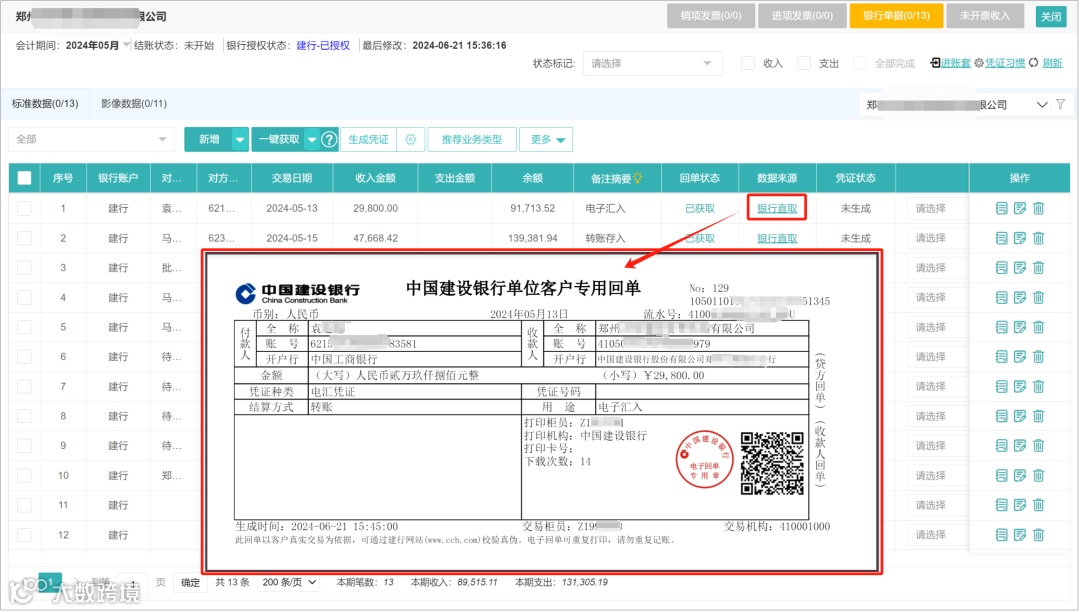
Task: Edit row 9 bank record
Action: pyautogui.click(x=1020, y=445)
